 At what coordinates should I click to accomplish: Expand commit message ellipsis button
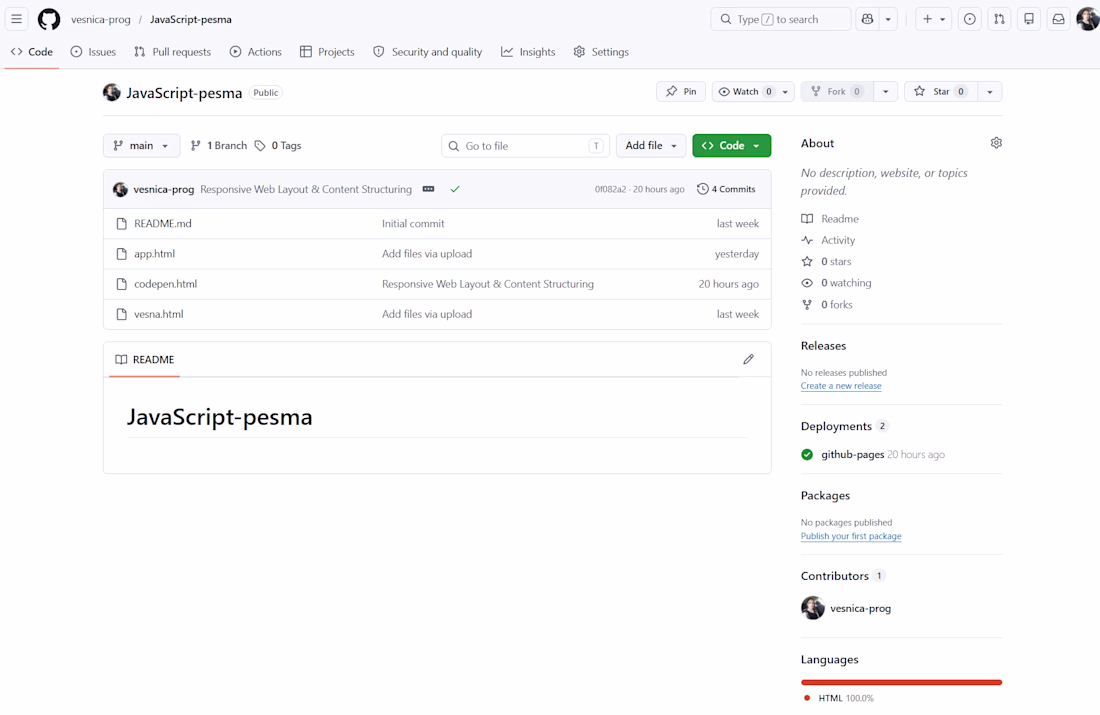pyautogui.click(x=429, y=189)
